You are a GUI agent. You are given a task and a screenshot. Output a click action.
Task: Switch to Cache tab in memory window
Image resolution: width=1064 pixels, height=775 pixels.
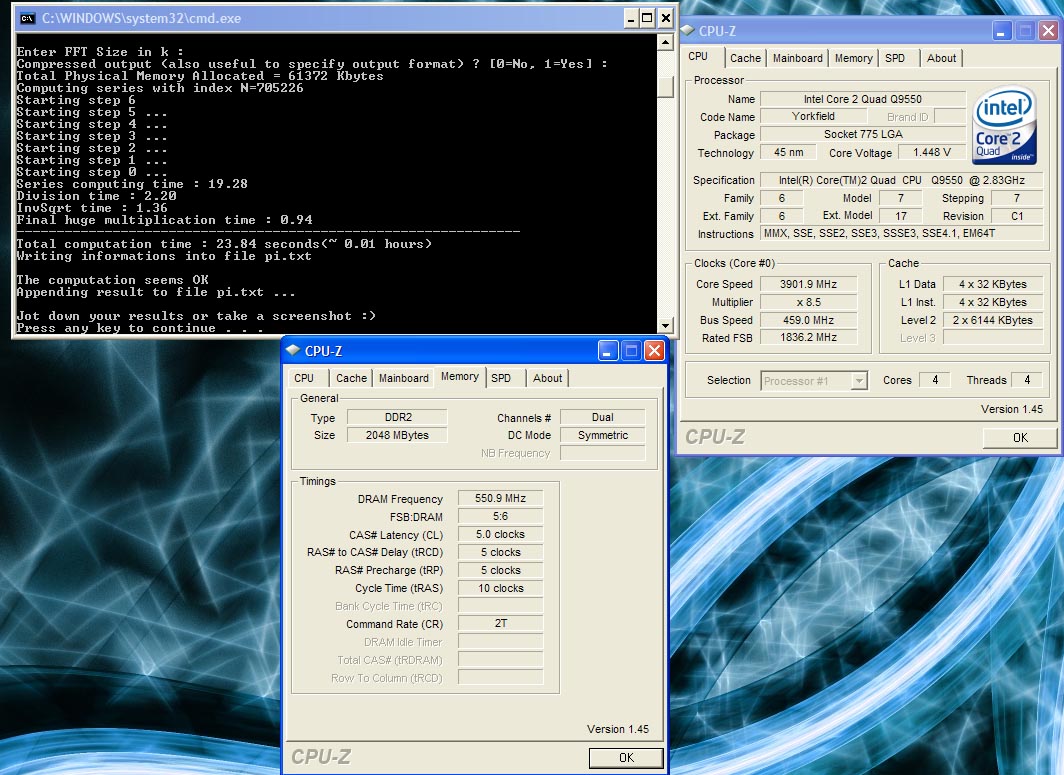(x=351, y=378)
